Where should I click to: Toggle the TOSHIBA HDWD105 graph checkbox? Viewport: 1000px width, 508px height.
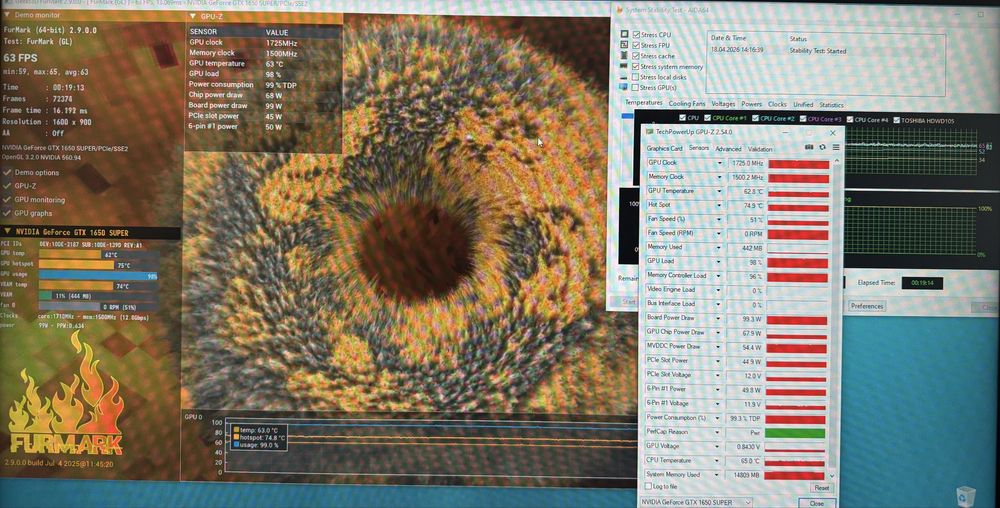point(897,120)
